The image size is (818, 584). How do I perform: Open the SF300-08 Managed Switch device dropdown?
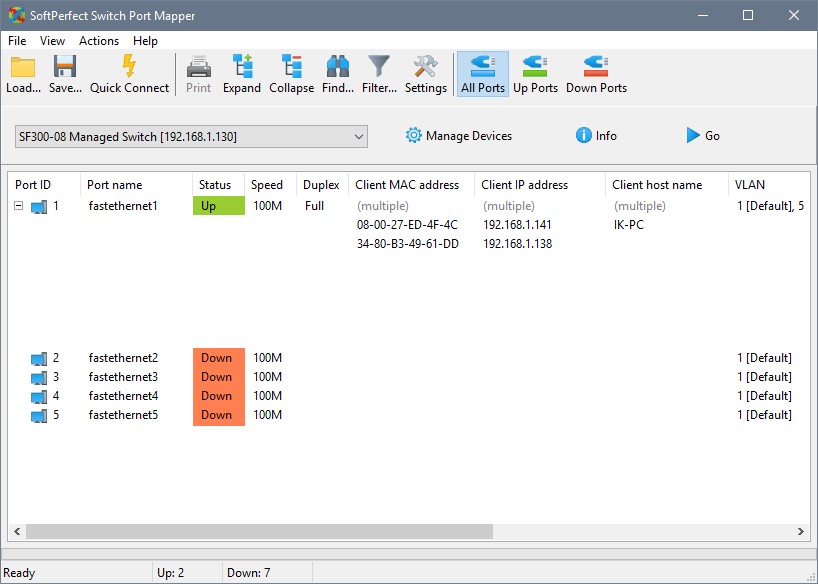[191, 137]
